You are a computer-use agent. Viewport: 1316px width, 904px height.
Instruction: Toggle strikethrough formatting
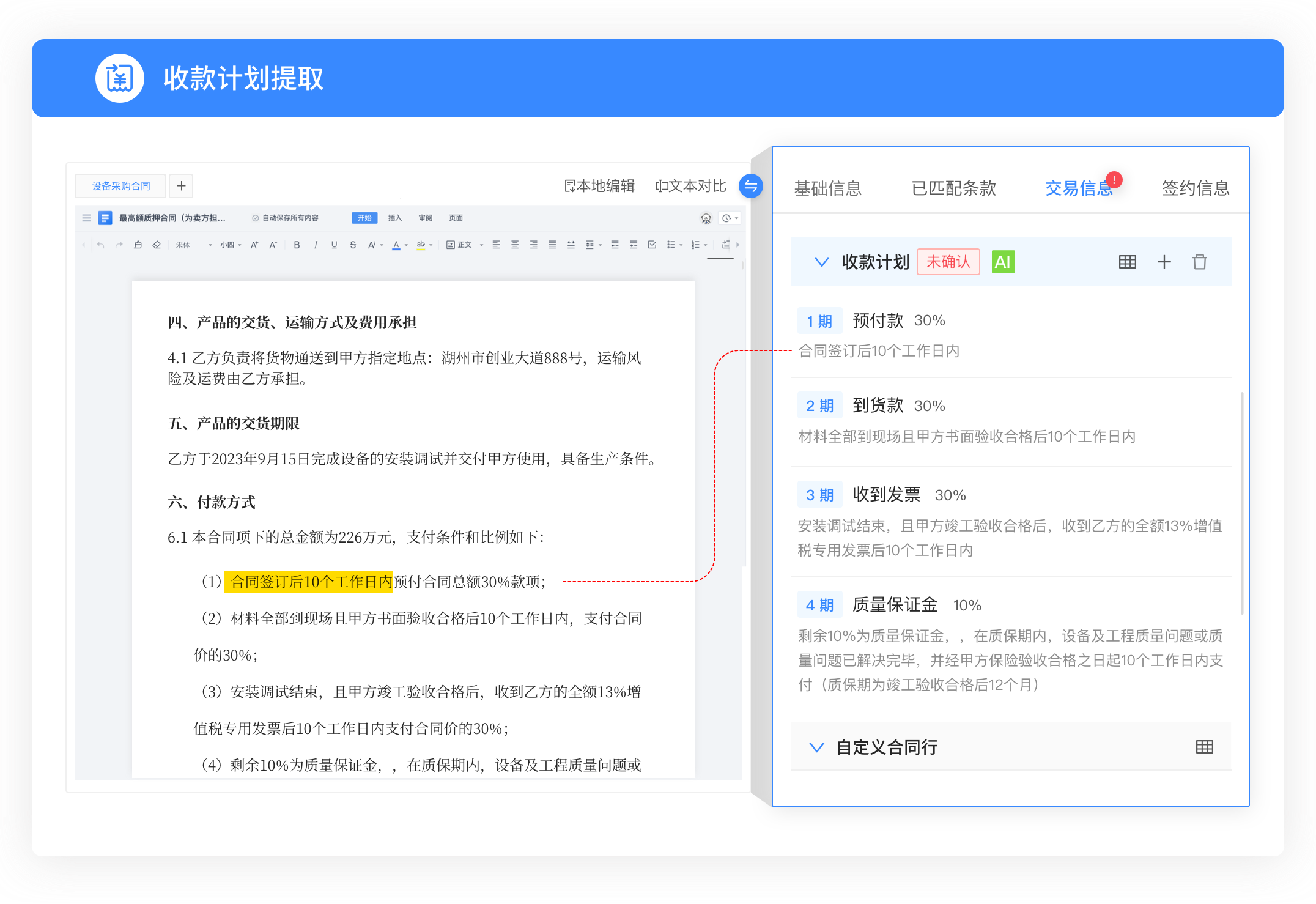[353, 245]
